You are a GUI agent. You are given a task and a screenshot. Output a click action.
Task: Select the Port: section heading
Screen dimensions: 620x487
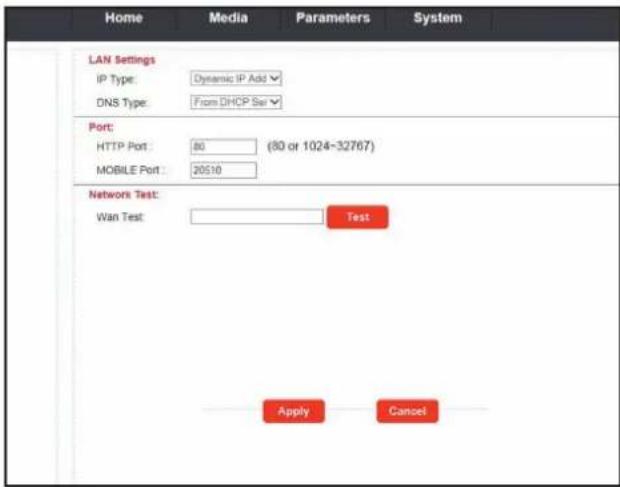(101, 127)
